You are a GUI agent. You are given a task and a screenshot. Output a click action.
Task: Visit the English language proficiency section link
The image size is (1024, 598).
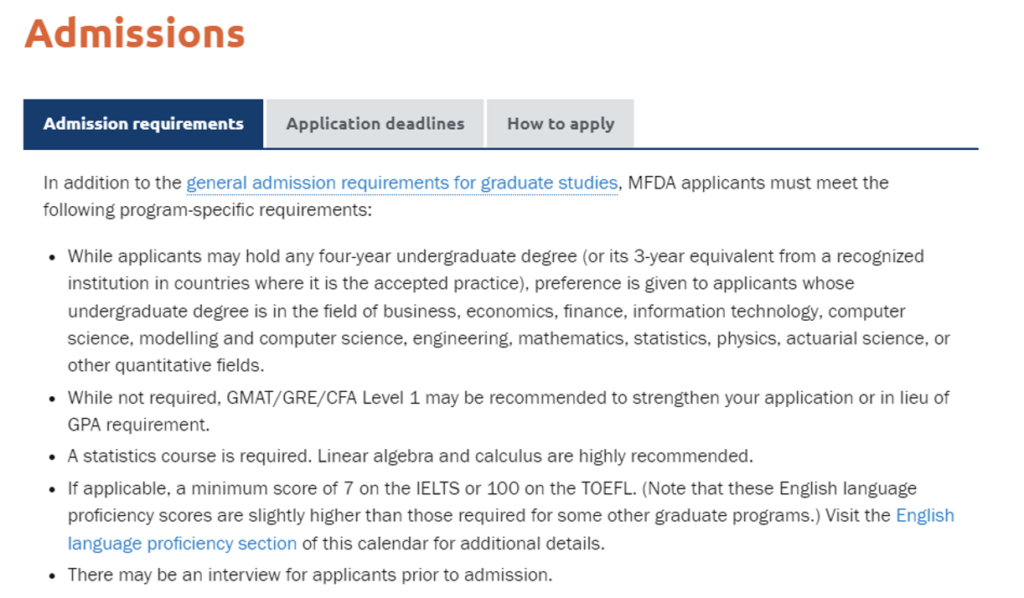click(x=182, y=544)
